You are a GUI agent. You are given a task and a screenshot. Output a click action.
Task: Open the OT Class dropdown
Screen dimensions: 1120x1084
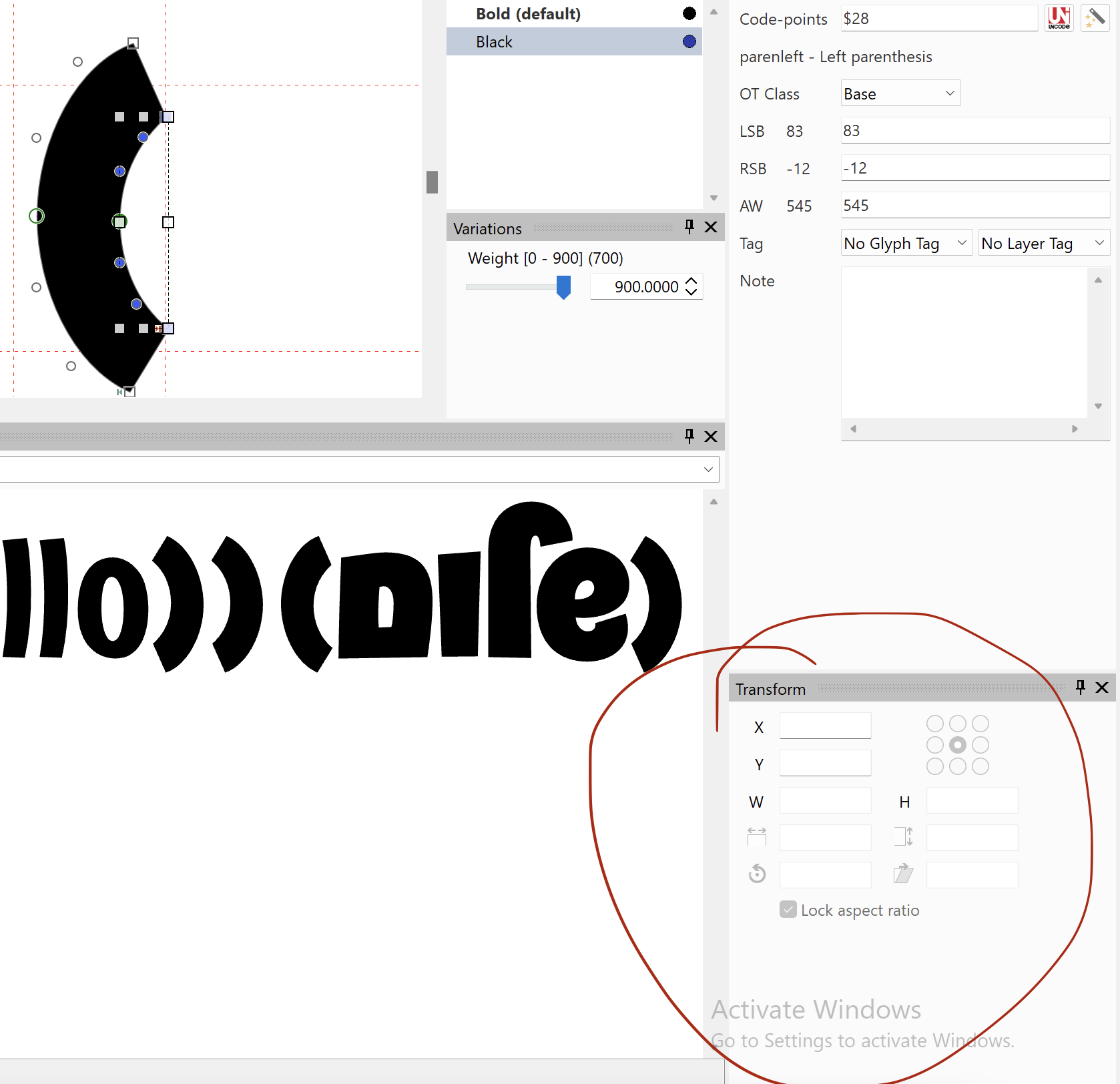pyautogui.click(x=900, y=93)
